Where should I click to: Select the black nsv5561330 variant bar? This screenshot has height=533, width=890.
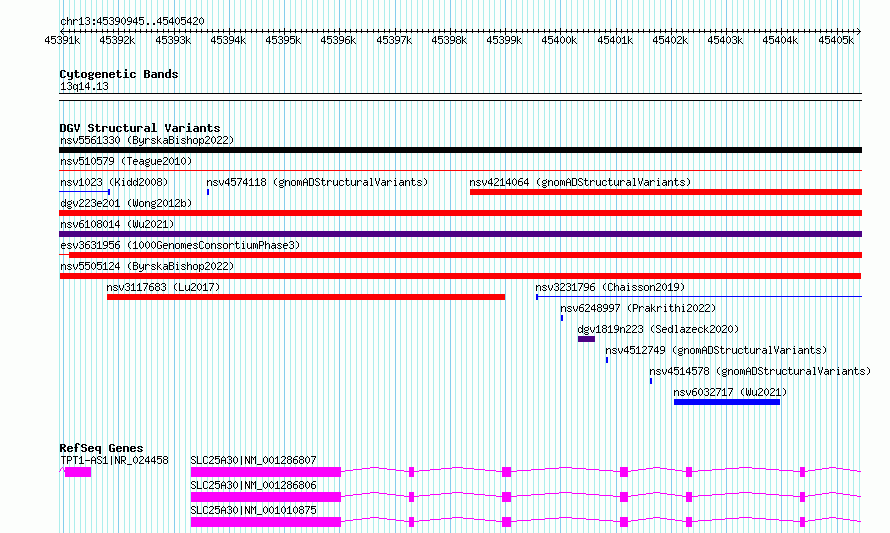[460, 150]
